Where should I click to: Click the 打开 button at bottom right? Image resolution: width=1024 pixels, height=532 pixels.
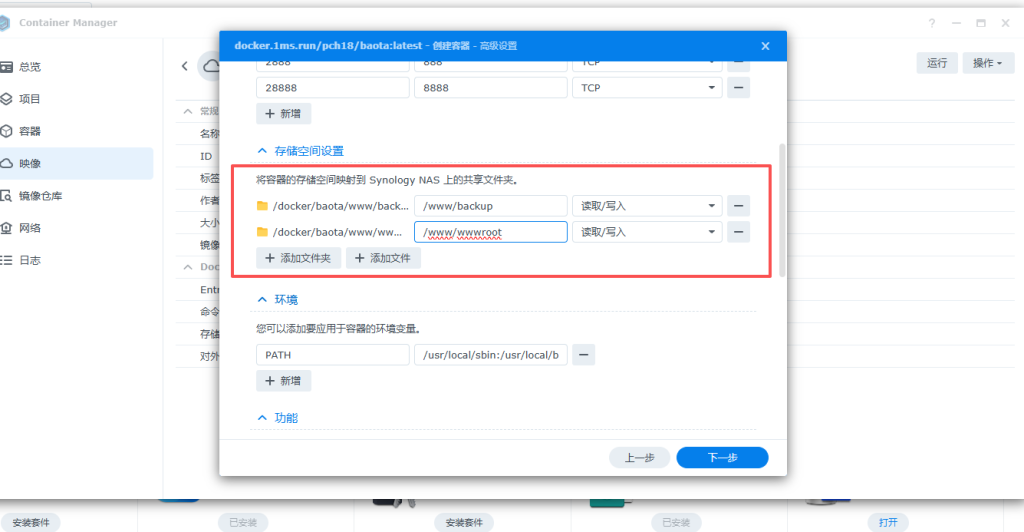888,522
